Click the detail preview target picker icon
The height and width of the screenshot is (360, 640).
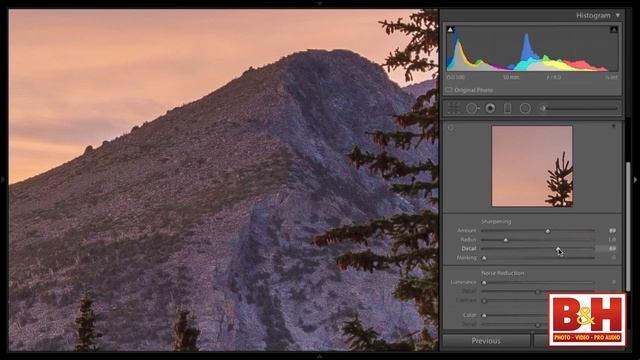point(451,128)
